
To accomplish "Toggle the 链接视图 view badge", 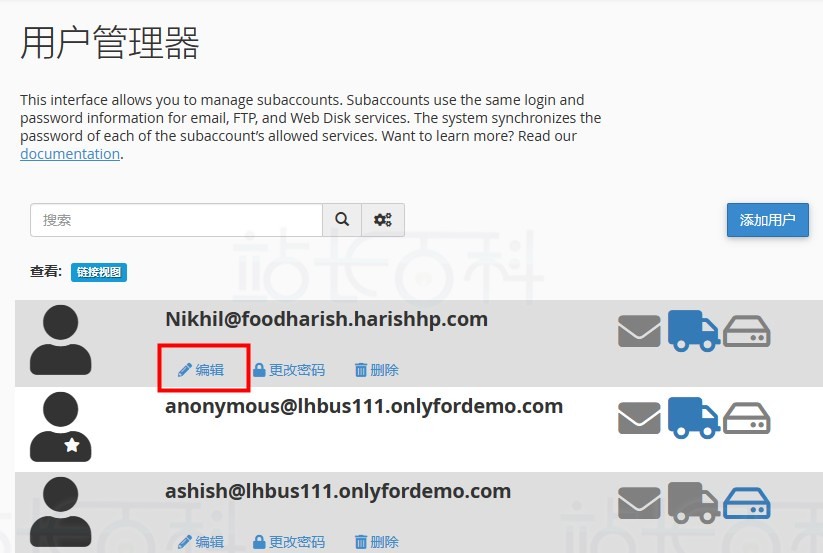I will click(99, 272).
